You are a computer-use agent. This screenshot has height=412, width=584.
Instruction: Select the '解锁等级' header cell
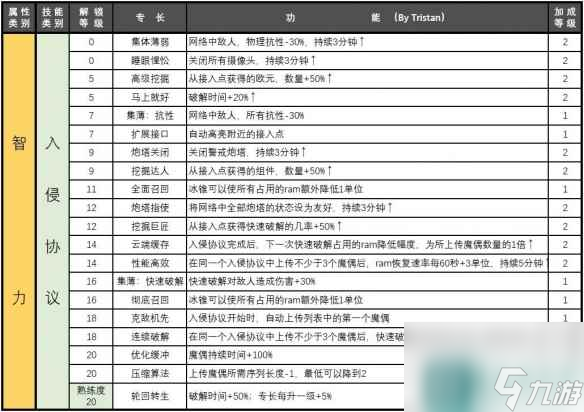coord(91,18)
